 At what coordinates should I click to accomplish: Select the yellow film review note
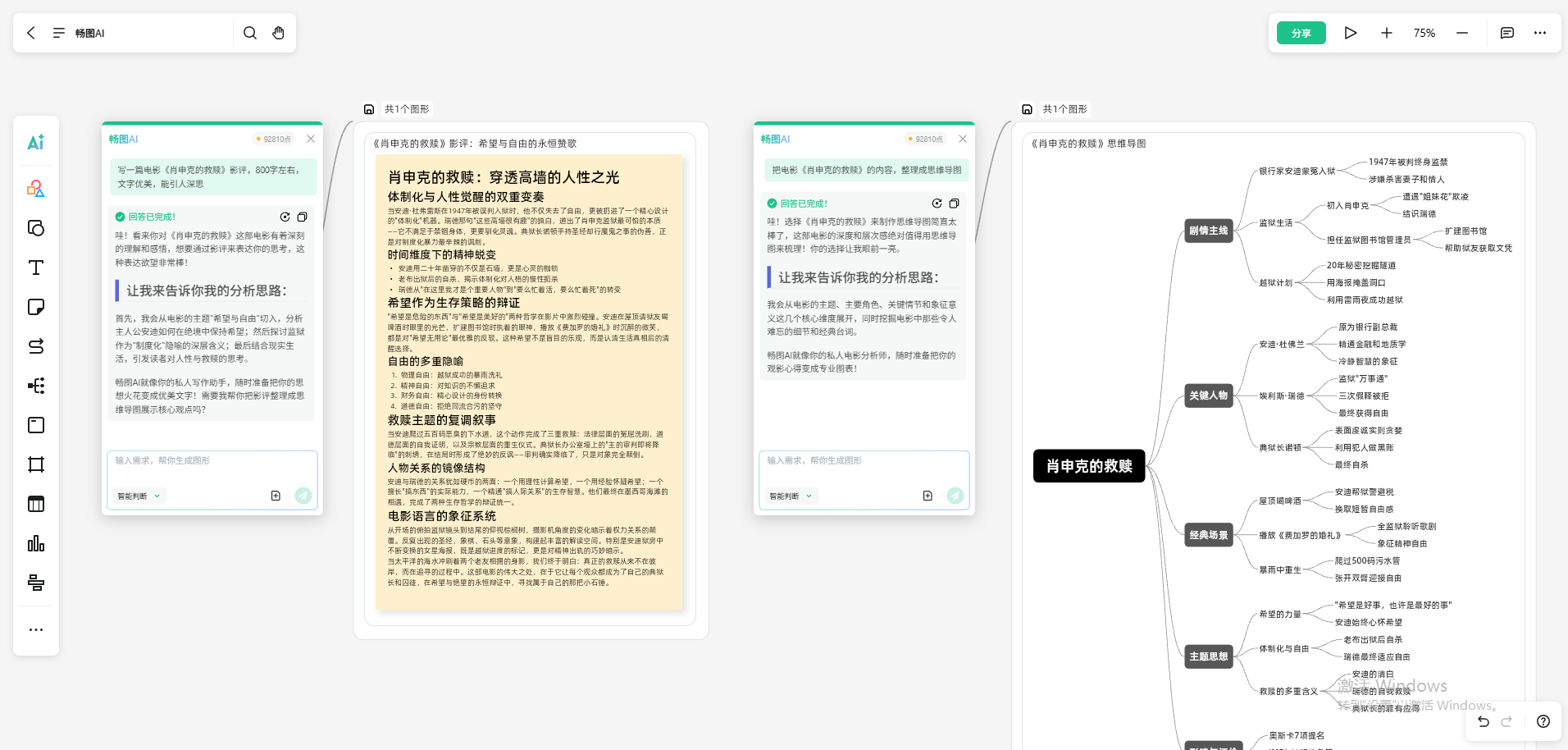(x=529, y=382)
